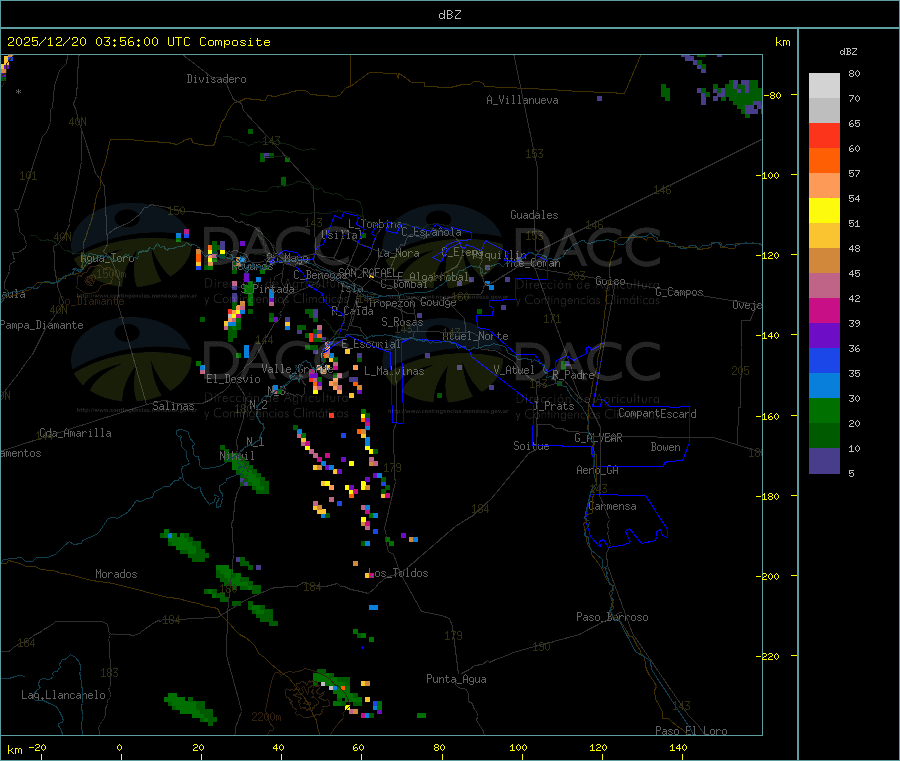Screen dimensions: 900x761
Task: Click the timestamp 2025/12/20 03:56:00 UTC Composite
Action: click(138, 42)
